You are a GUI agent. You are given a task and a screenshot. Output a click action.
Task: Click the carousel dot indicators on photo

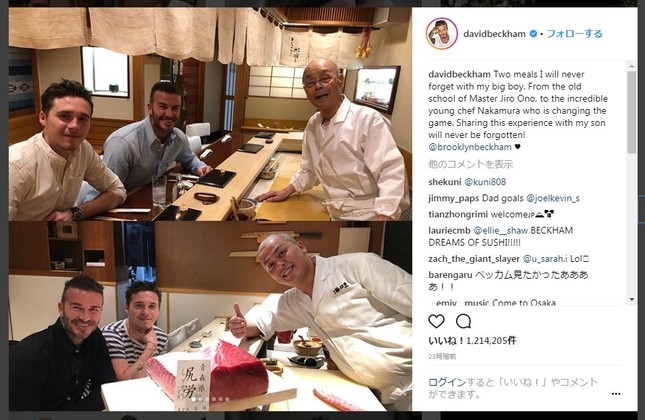pos(210,399)
